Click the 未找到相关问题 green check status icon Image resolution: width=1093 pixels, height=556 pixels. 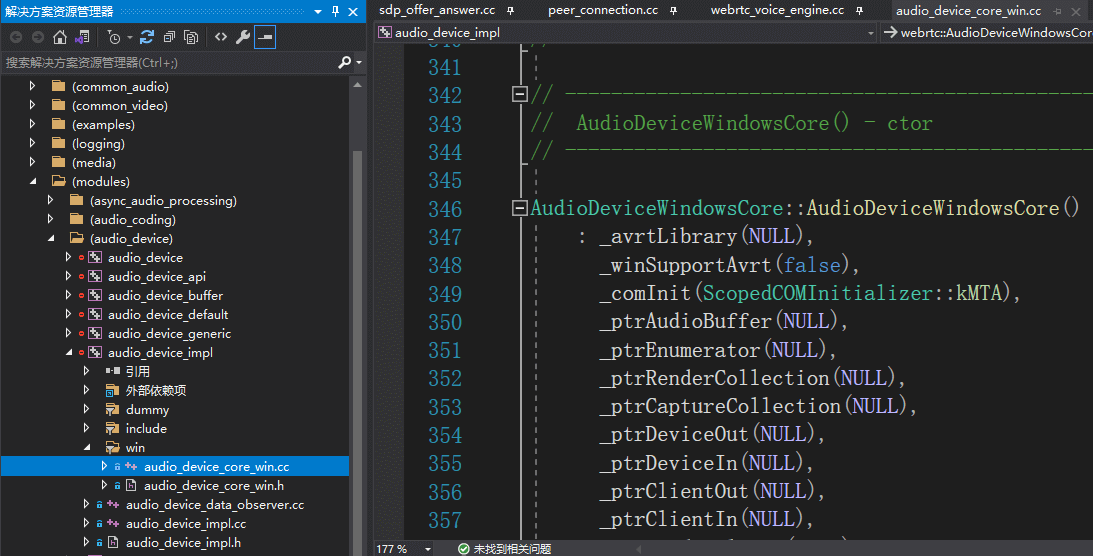[464, 549]
